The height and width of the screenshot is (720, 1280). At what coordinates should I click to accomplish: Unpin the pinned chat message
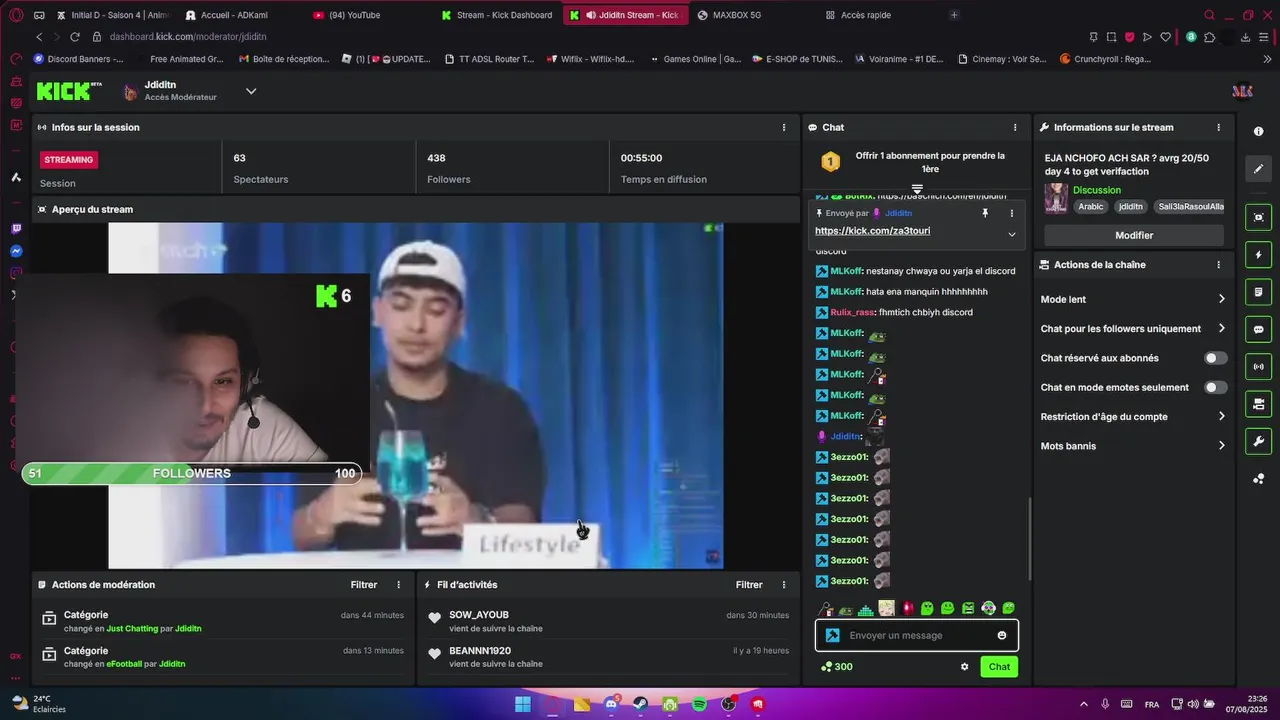[x=985, y=213]
